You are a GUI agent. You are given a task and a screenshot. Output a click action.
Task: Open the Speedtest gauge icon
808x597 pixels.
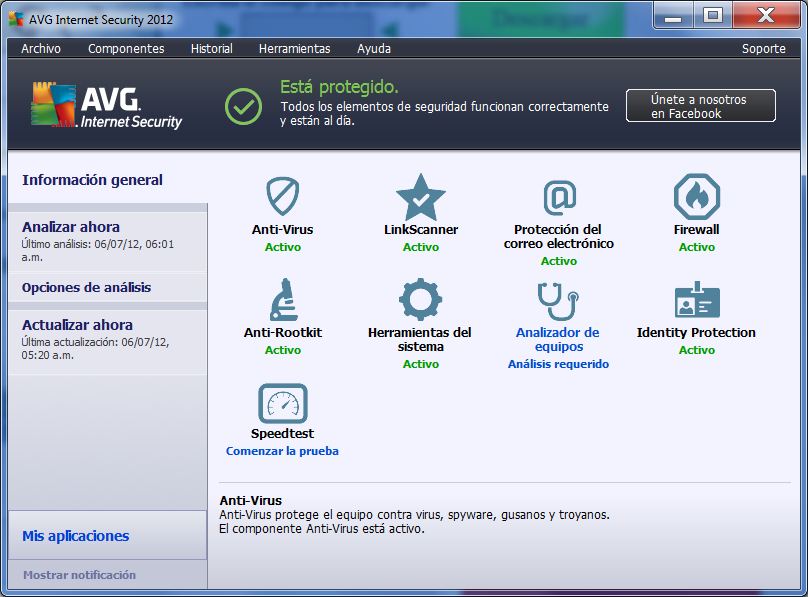click(x=283, y=403)
